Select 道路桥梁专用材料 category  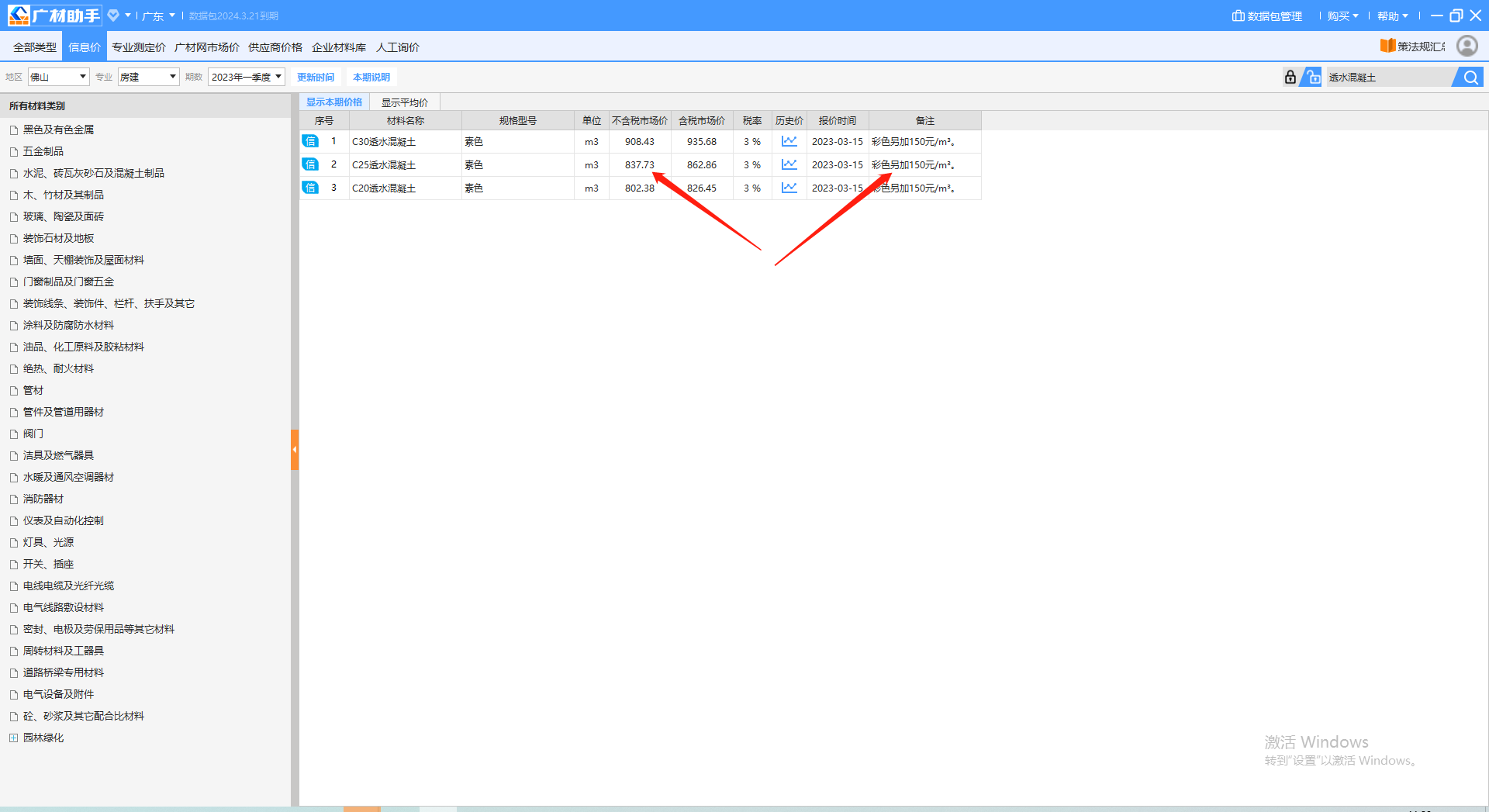coord(64,672)
